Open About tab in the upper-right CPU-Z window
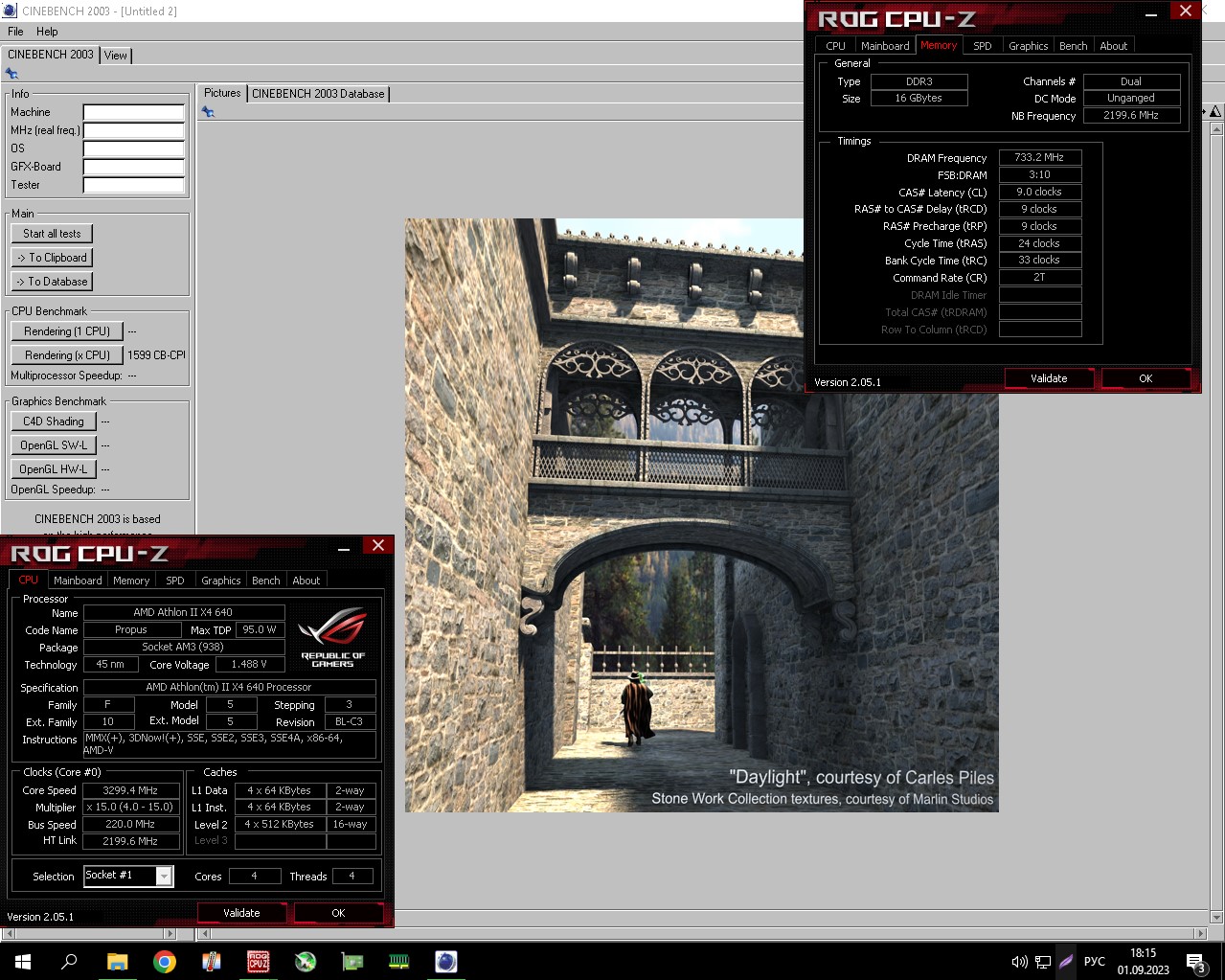 point(1114,46)
